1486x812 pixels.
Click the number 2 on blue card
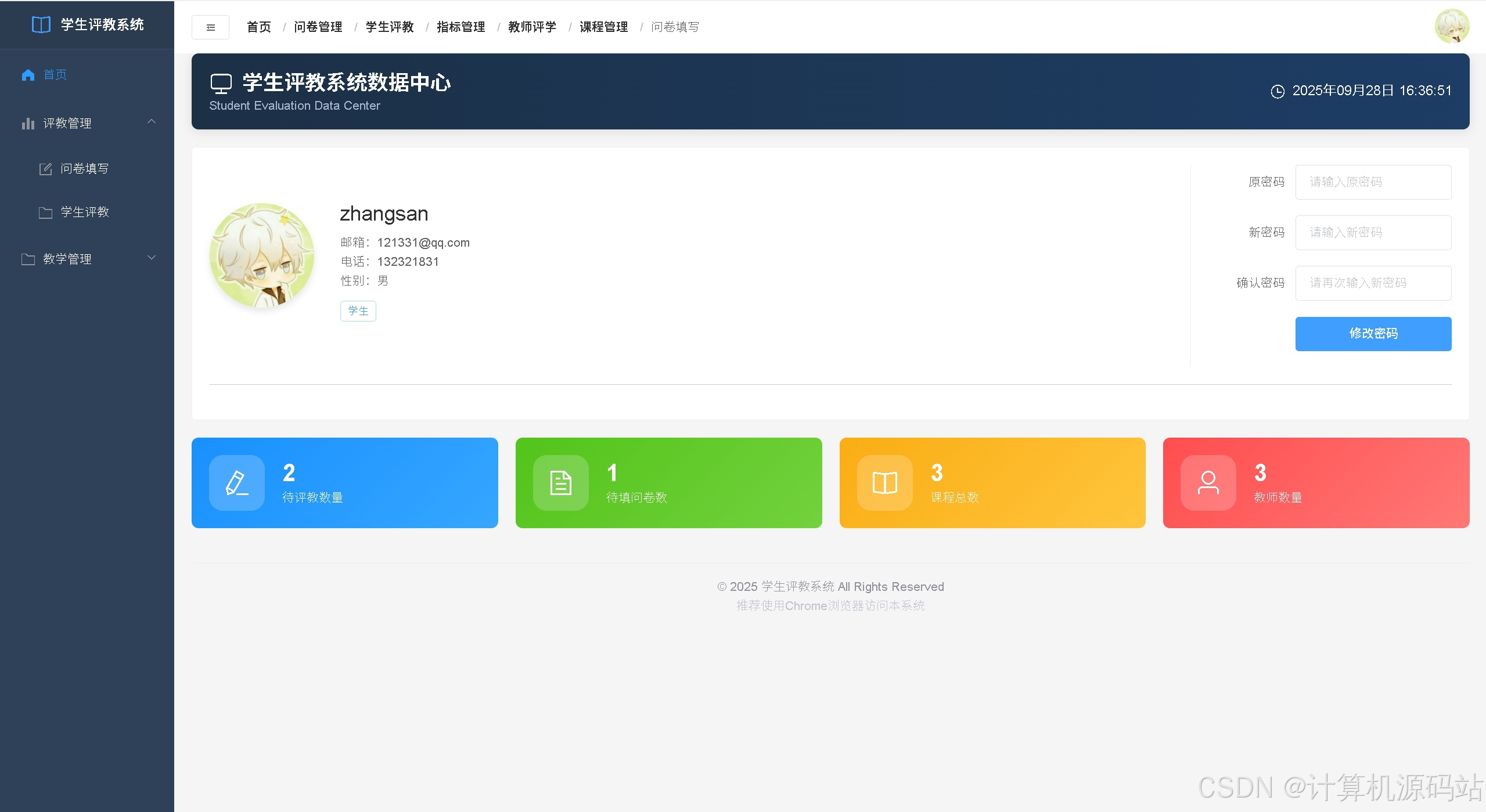pyautogui.click(x=289, y=473)
